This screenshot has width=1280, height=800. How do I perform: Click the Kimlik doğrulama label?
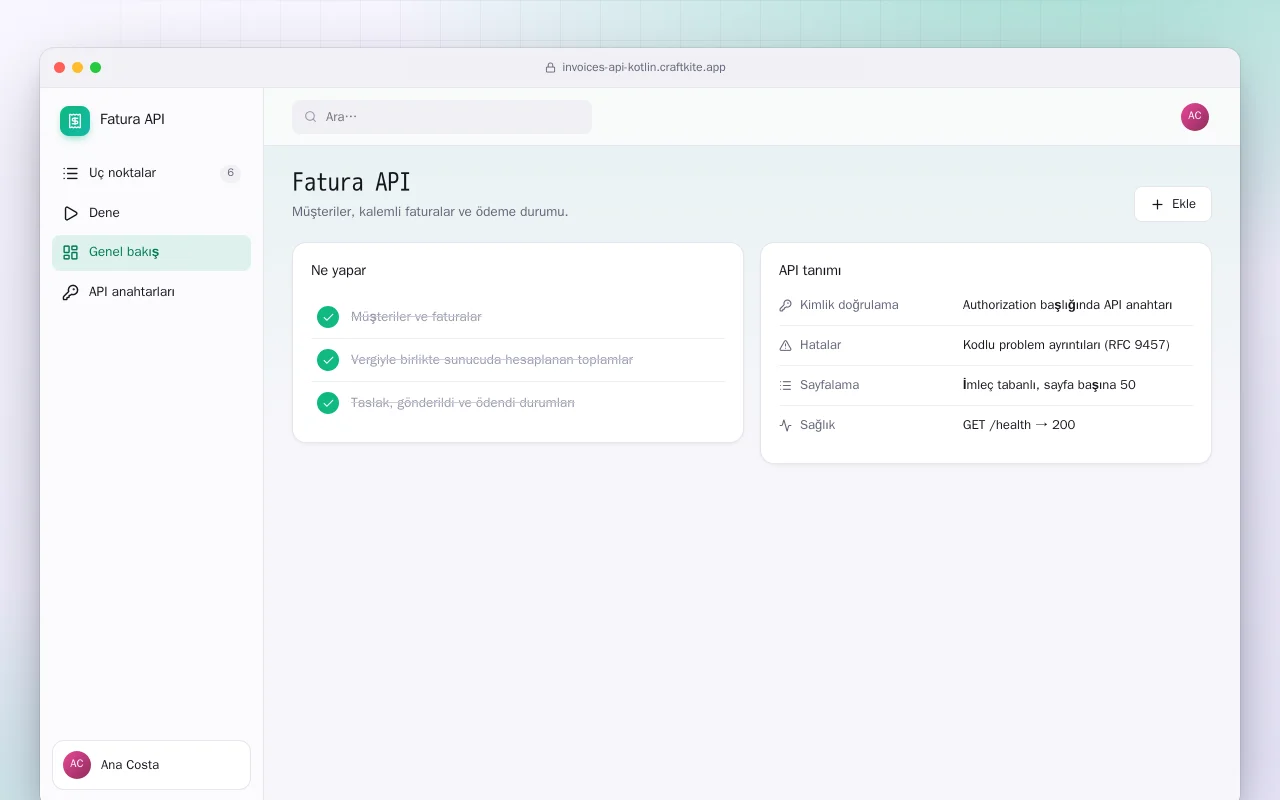point(849,305)
